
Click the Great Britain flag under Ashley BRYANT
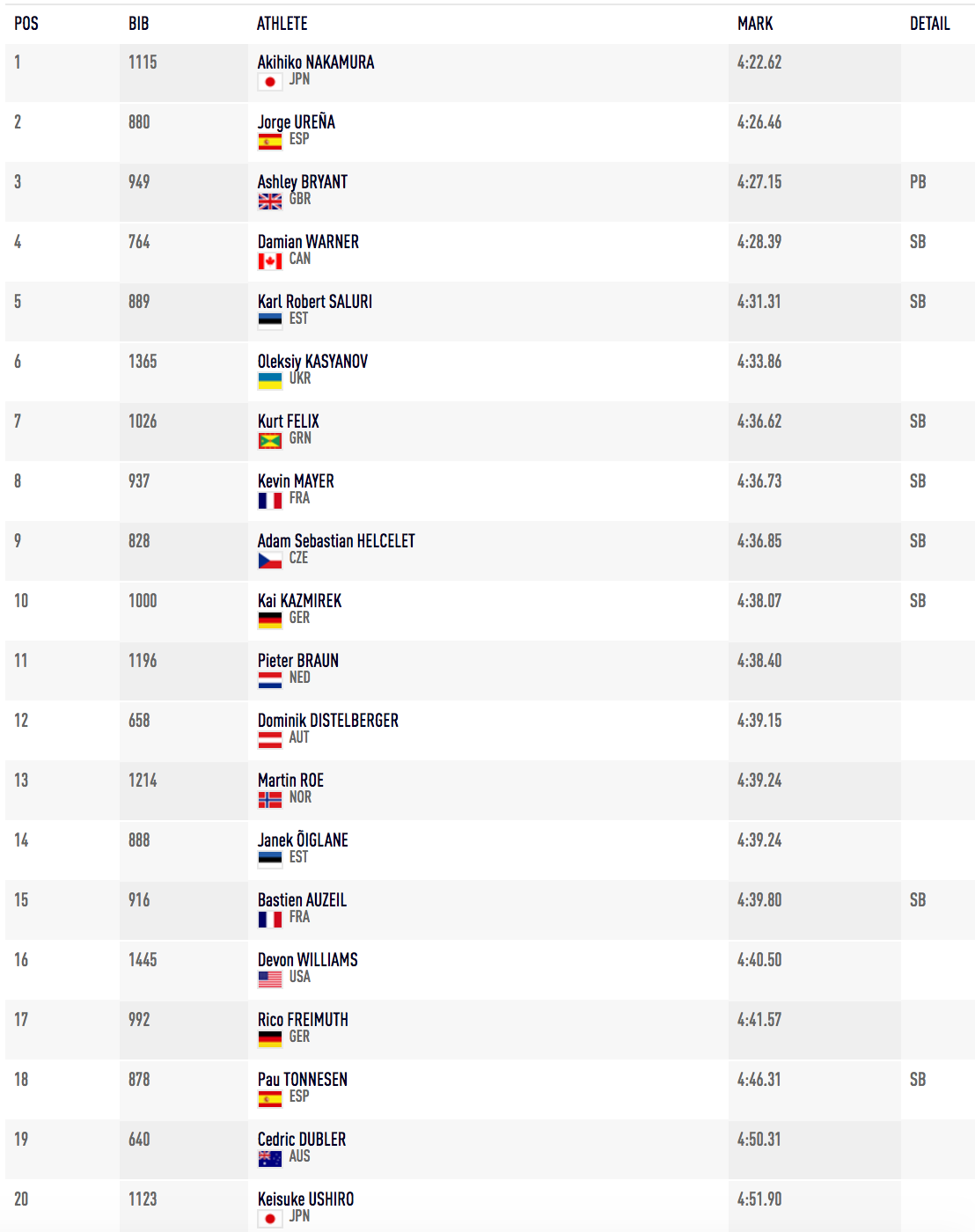(x=270, y=202)
